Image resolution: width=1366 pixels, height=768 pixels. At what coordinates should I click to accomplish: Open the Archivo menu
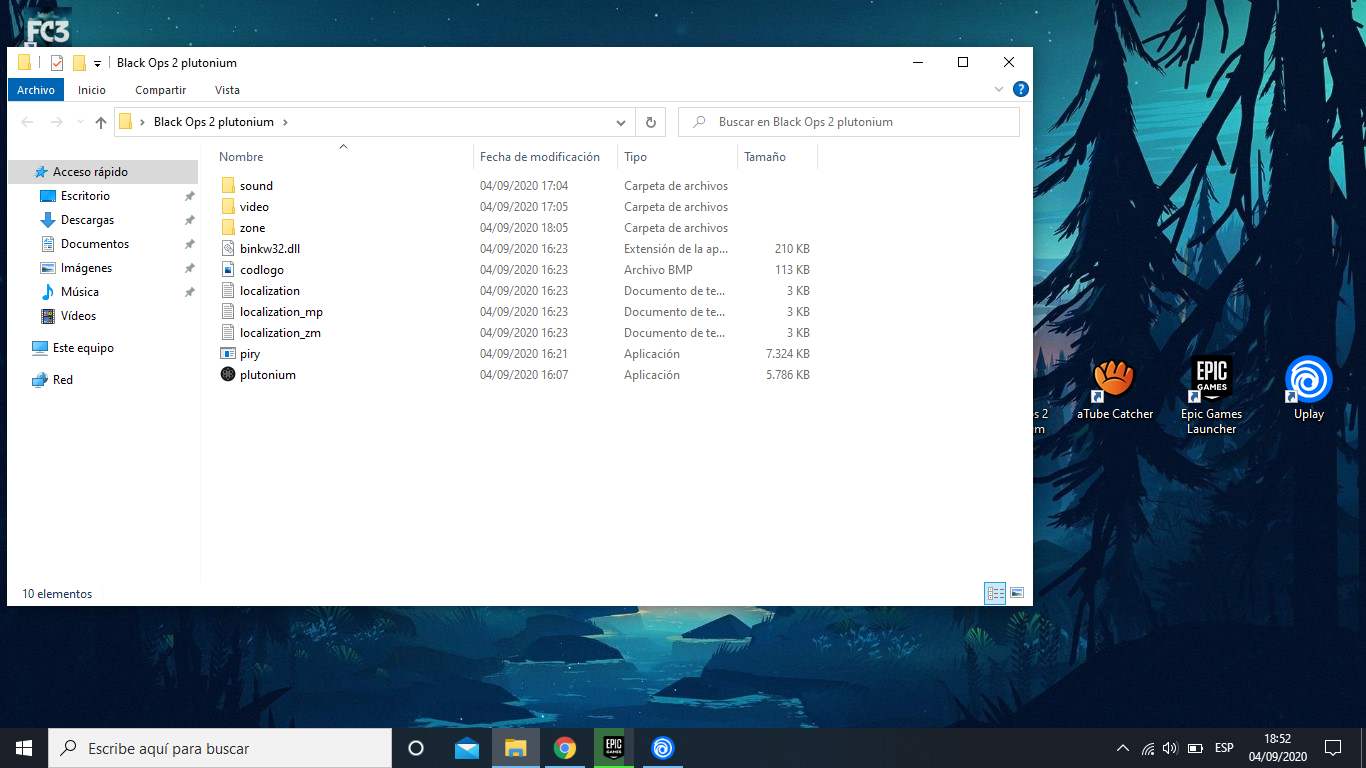tap(36, 90)
